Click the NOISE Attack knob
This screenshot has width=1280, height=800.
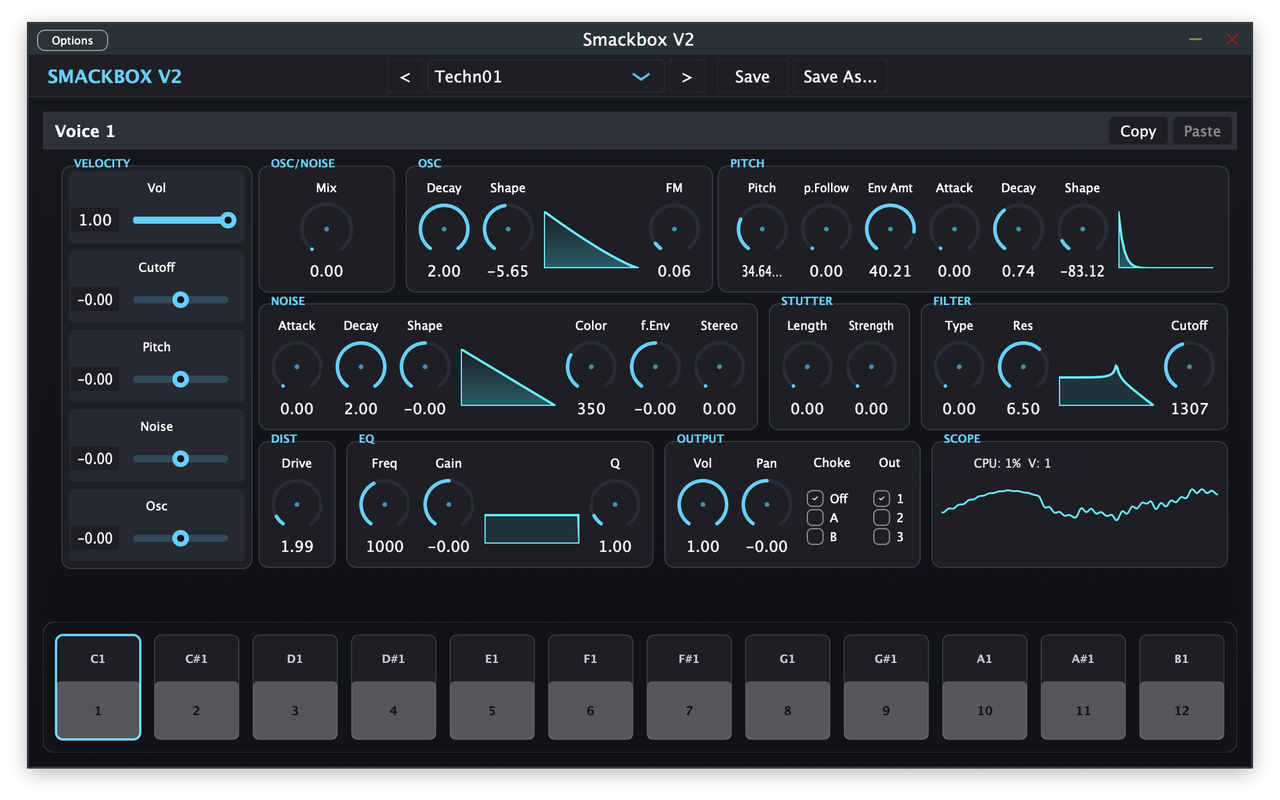pyautogui.click(x=297, y=367)
